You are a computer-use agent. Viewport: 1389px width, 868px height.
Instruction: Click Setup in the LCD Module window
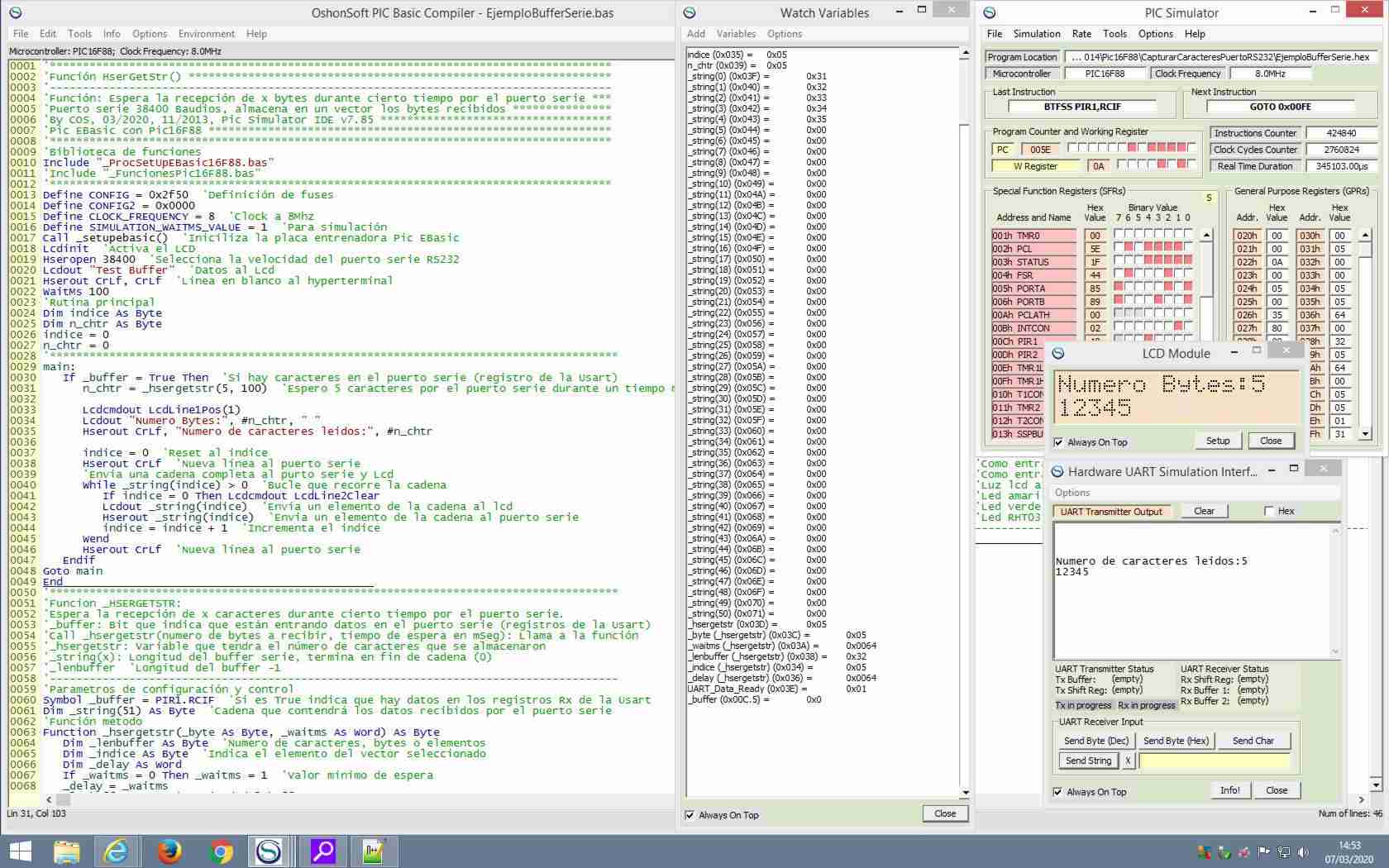[x=1218, y=441]
